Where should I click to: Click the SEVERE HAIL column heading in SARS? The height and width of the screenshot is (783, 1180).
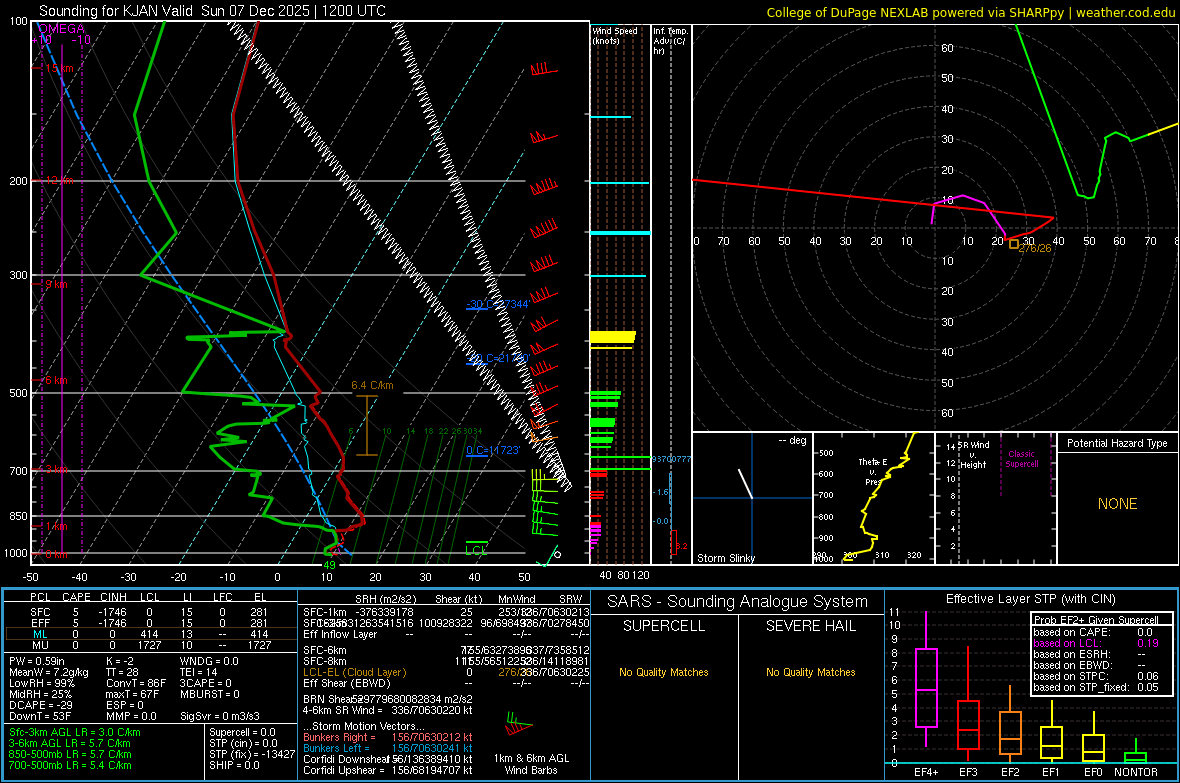(810, 626)
